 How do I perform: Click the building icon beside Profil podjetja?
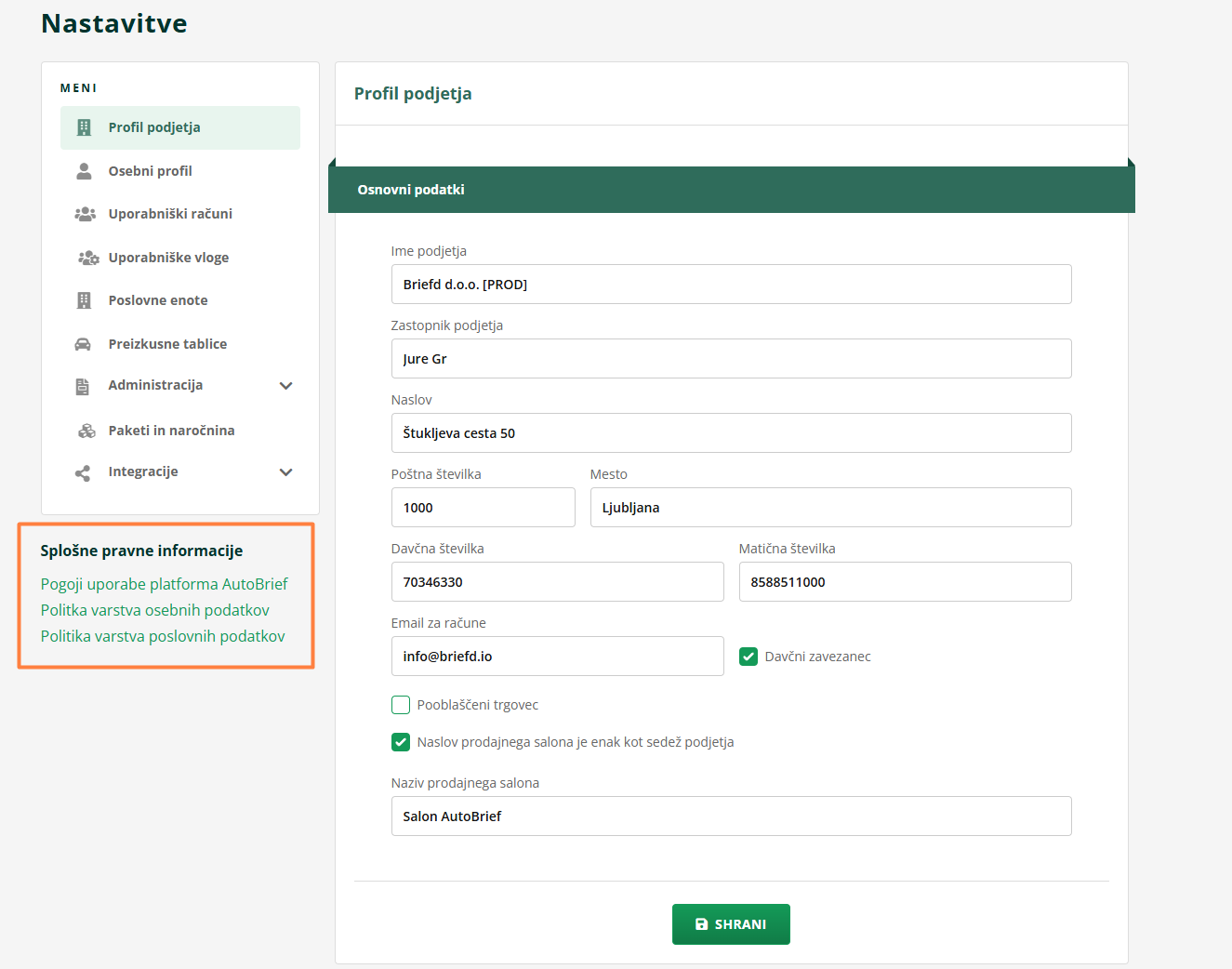pyautogui.click(x=84, y=127)
